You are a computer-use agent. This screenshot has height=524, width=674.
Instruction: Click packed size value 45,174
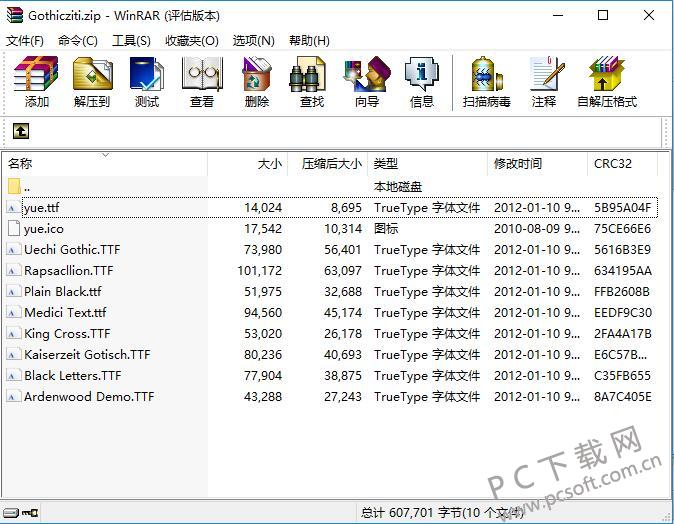point(343,313)
